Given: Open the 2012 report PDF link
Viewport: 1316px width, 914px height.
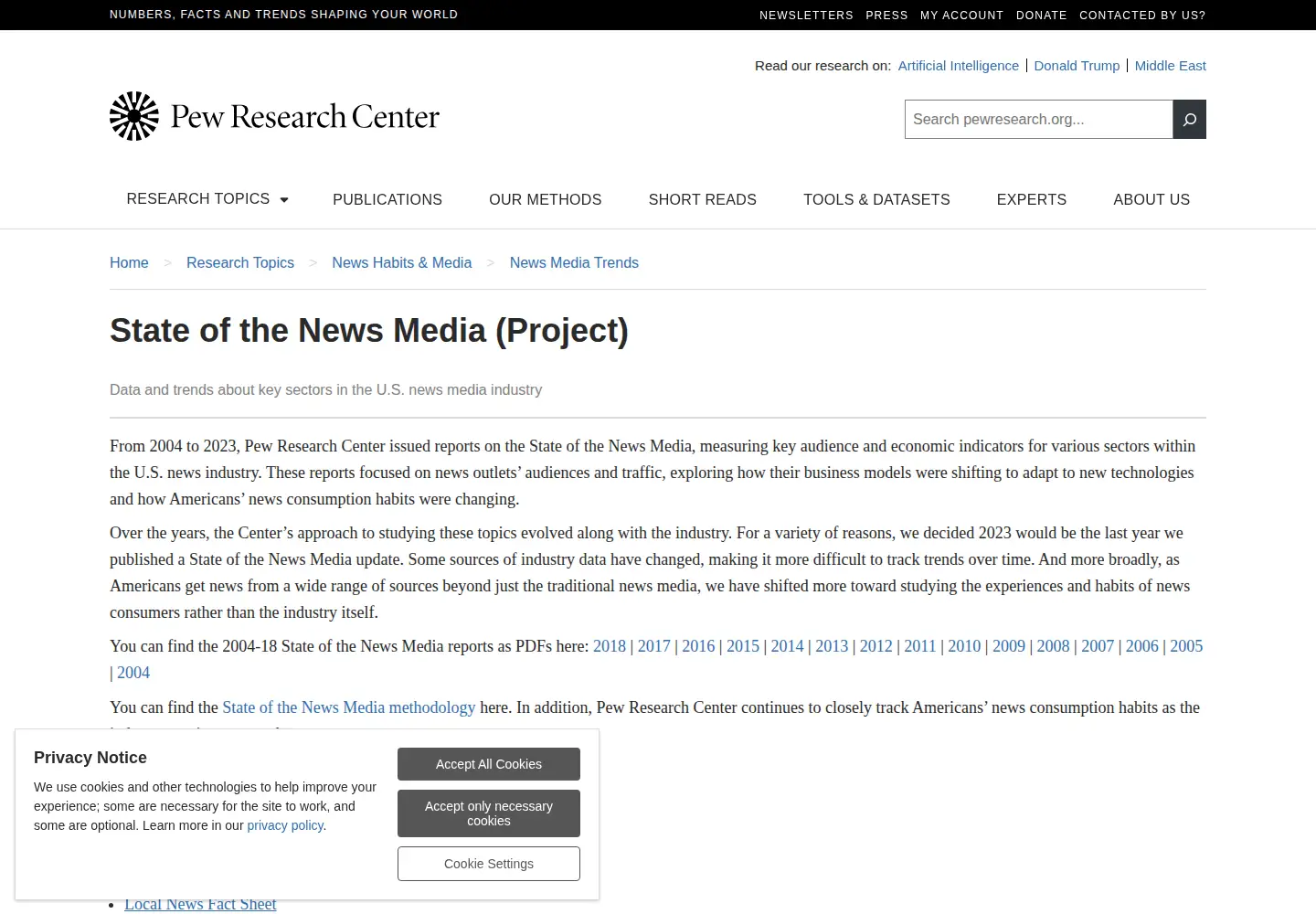Looking at the screenshot, I should (x=876, y=646).
